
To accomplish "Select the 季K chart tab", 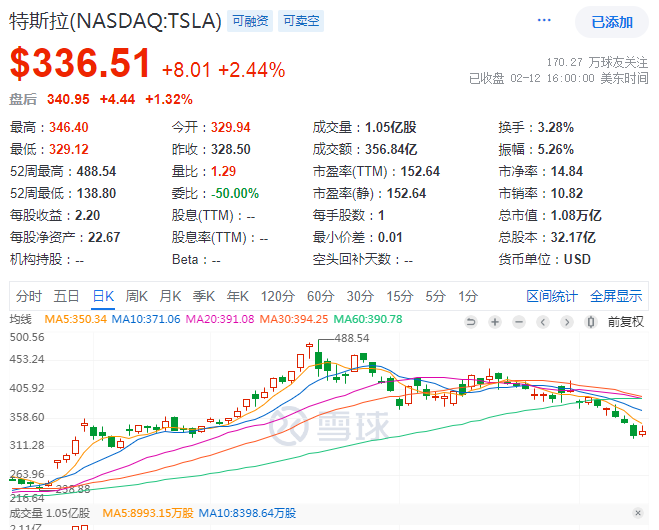I will tap(204, 296).
